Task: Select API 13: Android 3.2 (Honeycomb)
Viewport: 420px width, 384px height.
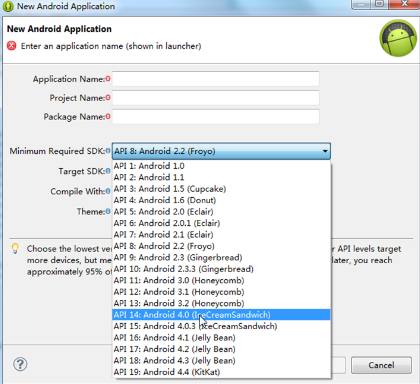Action: point(221,303)
